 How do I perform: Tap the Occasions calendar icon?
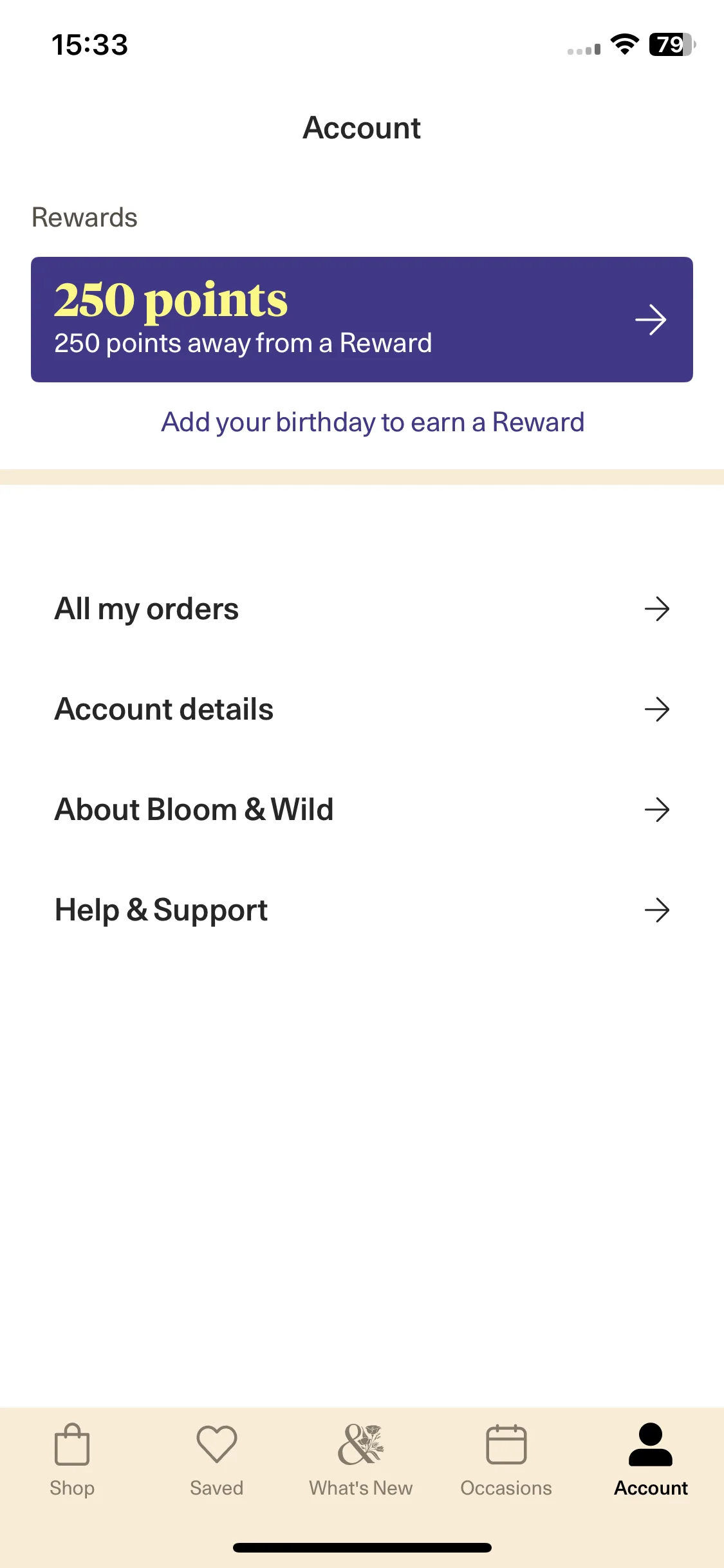[x=506, y=1444]
